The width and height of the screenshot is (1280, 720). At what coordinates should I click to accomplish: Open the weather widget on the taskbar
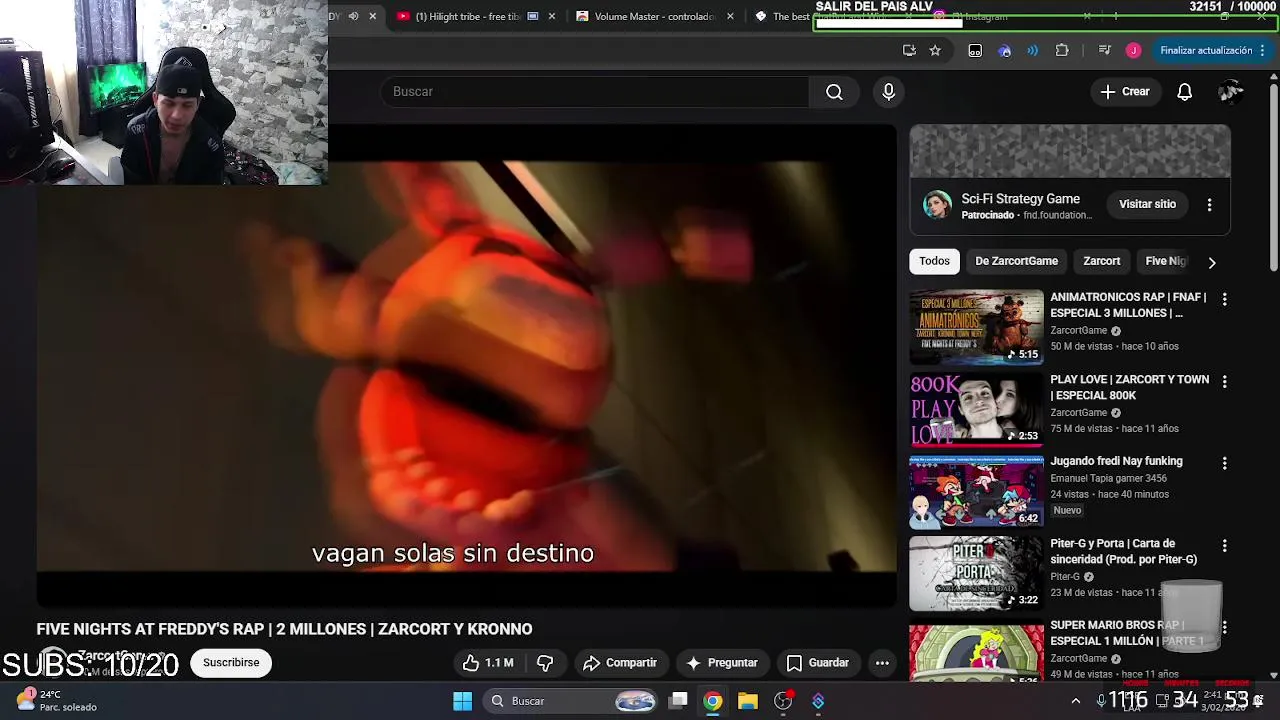coord(56,700)
